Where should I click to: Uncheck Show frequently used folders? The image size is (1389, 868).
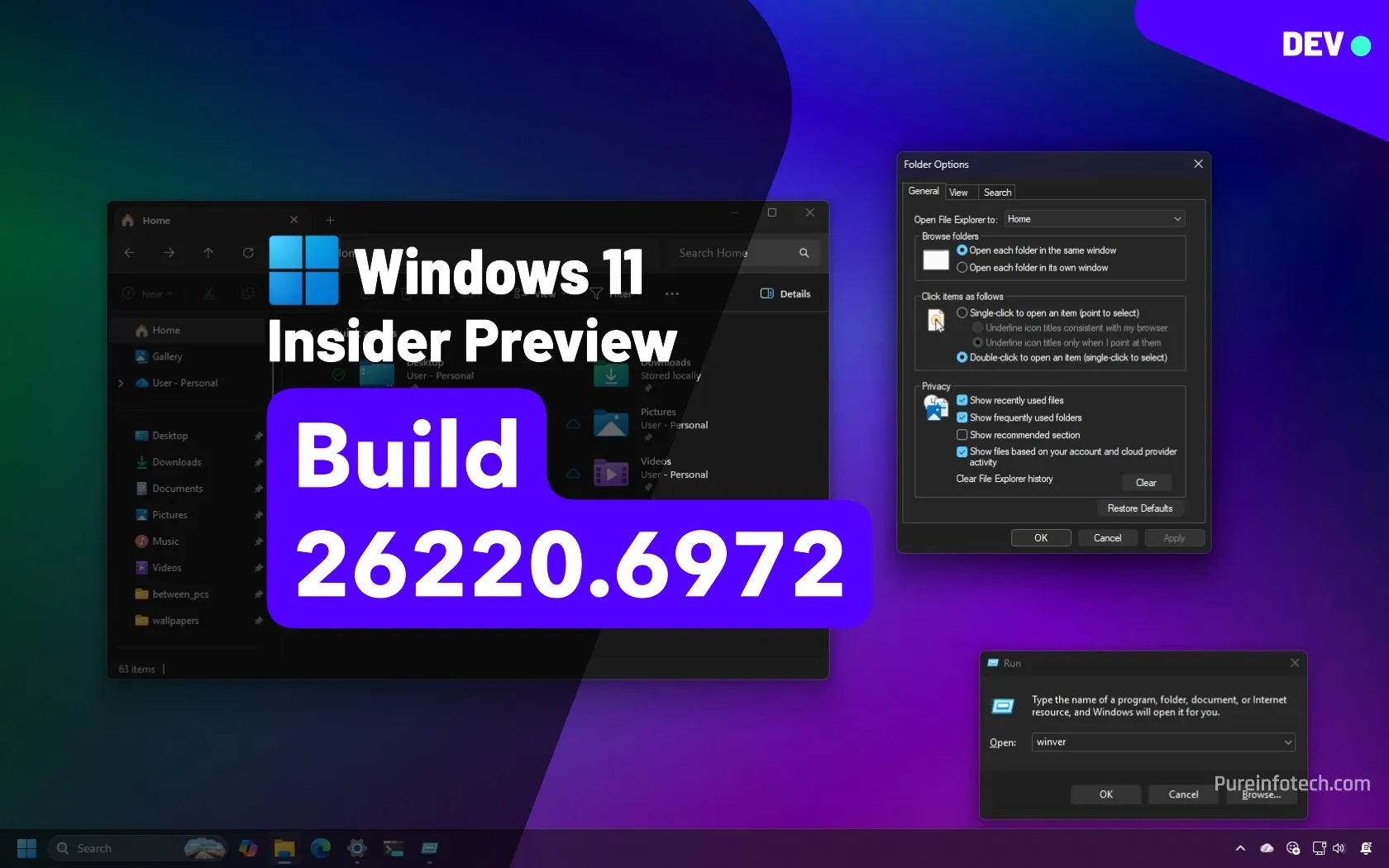(x=962, y=417)
